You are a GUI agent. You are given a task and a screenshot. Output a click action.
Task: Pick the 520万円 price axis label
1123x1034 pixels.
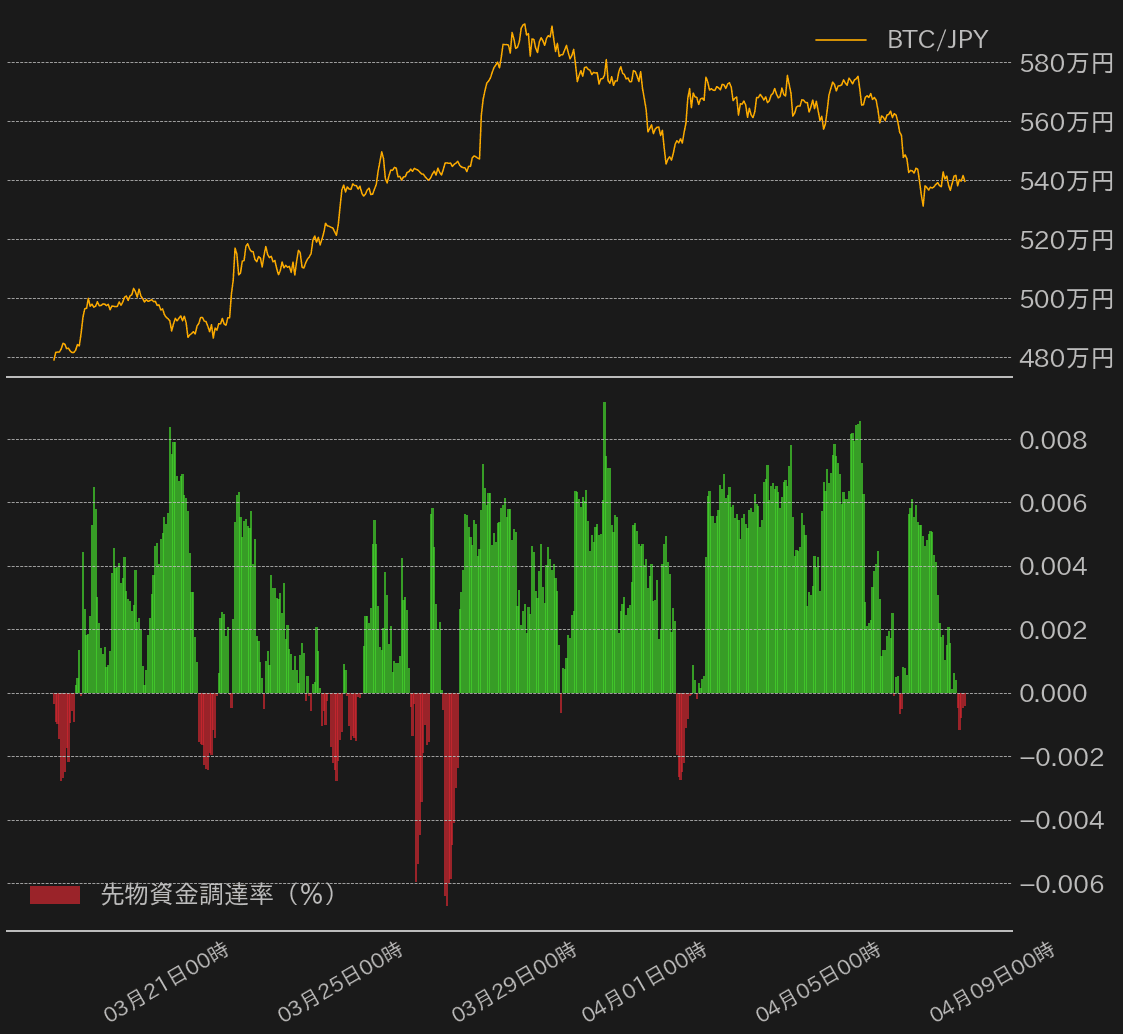(1066, 240)
